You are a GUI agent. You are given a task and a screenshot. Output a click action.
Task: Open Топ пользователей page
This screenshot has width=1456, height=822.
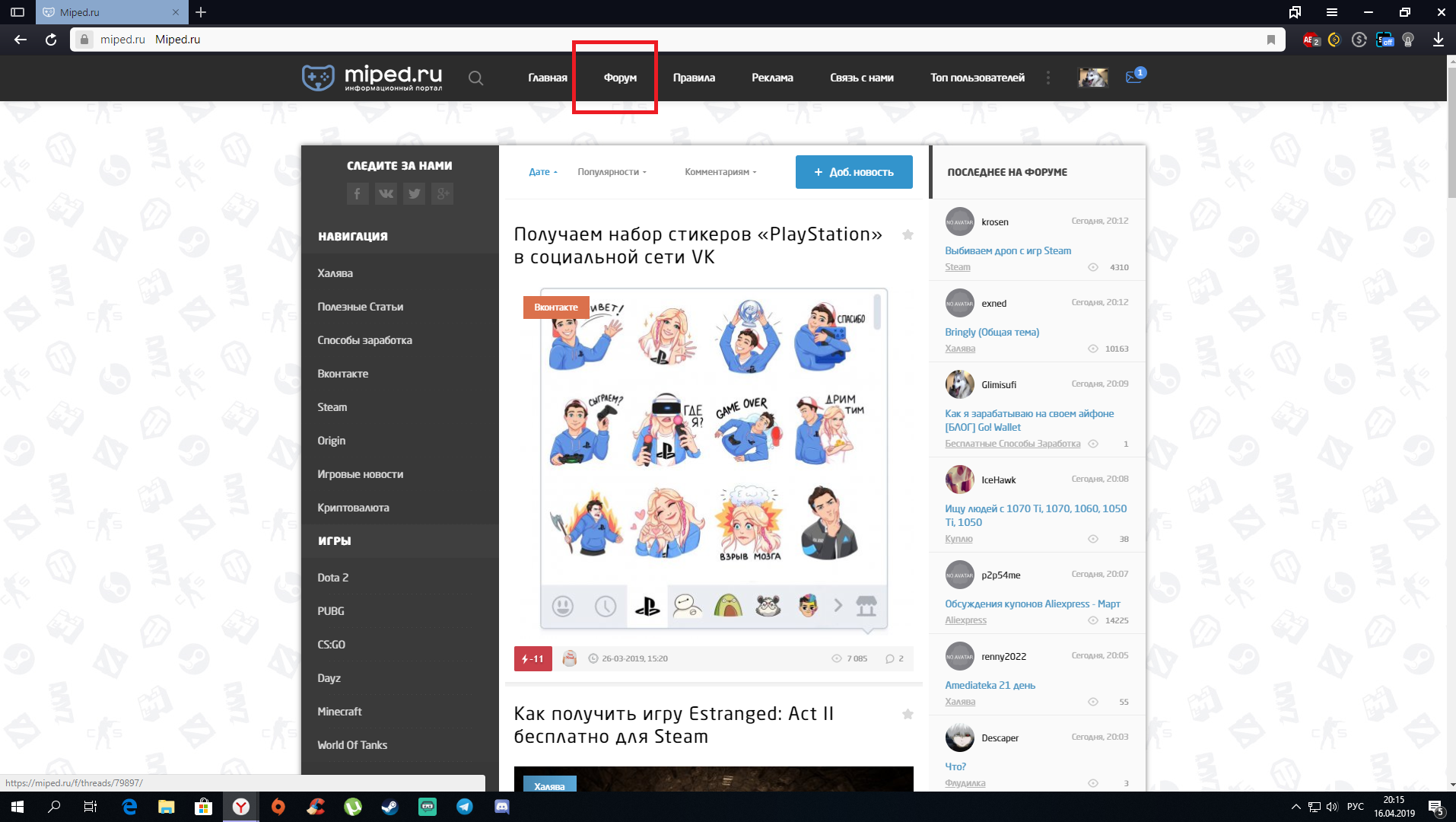(x=978, y=78)
